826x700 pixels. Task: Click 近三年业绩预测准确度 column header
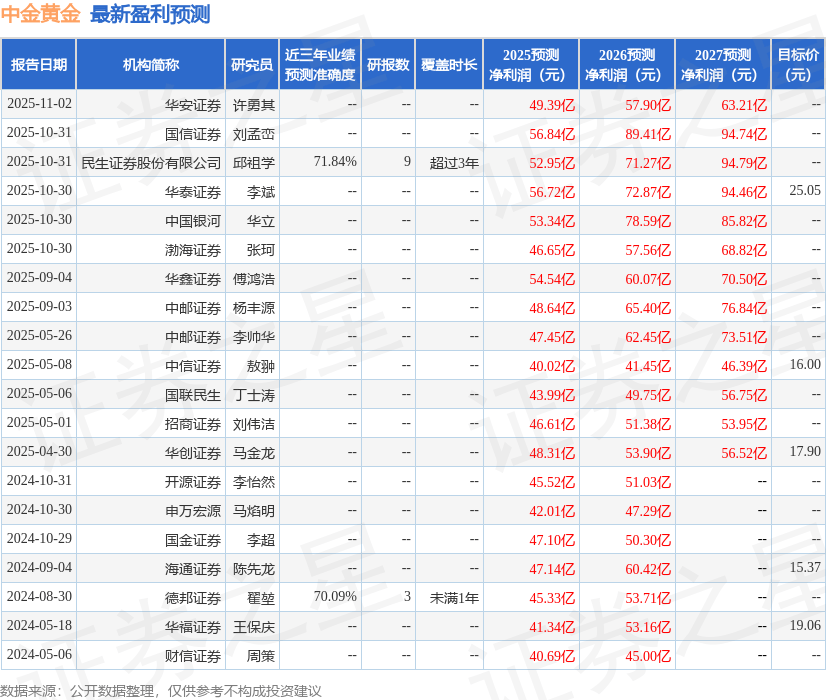point(319,65)
